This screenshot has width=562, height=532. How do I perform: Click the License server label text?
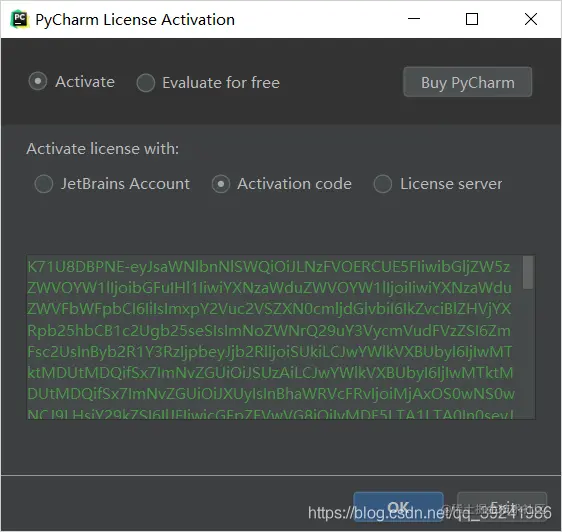tap(451, 184)
